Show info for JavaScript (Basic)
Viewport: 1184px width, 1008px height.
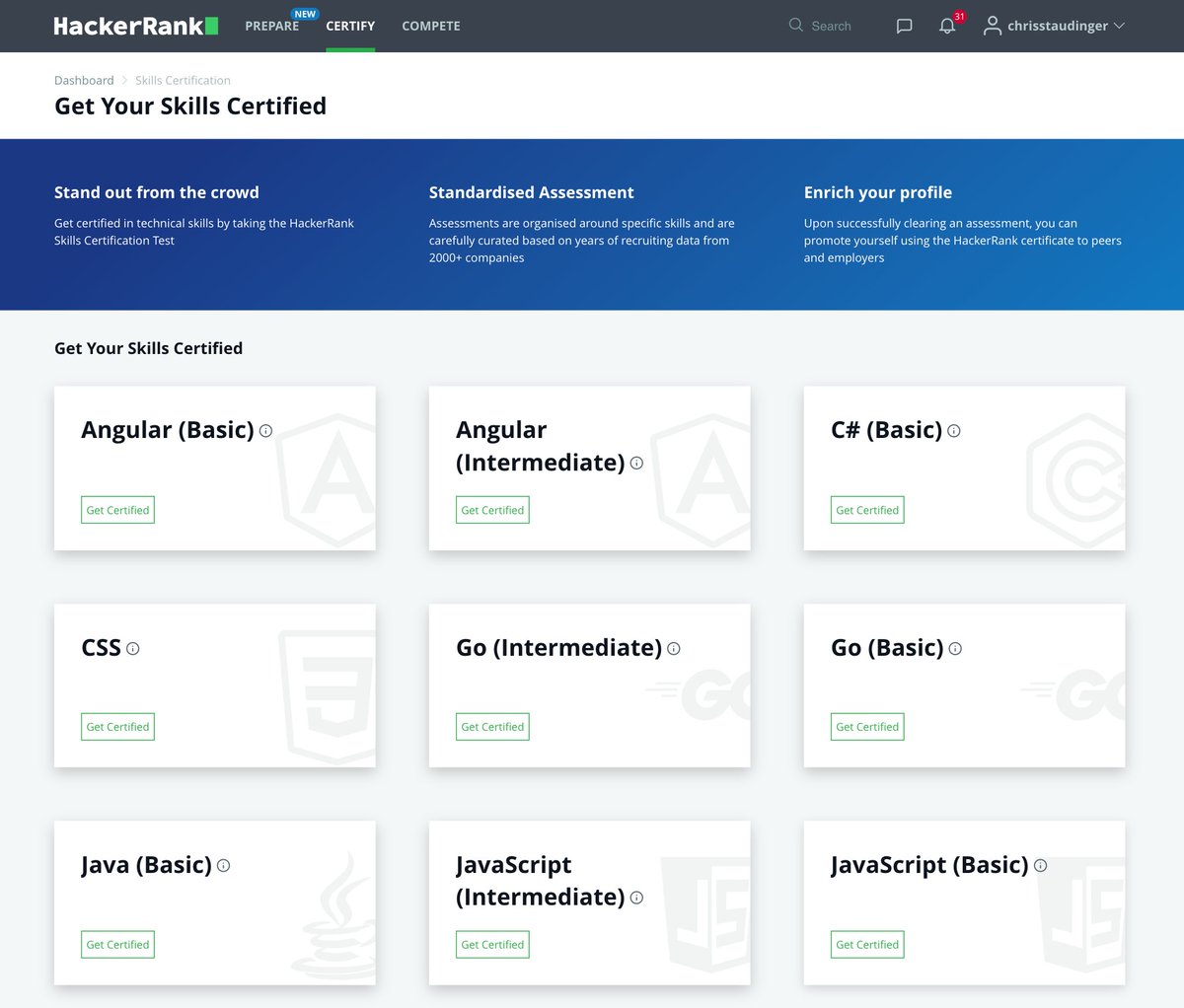[x=1040, y=866]
